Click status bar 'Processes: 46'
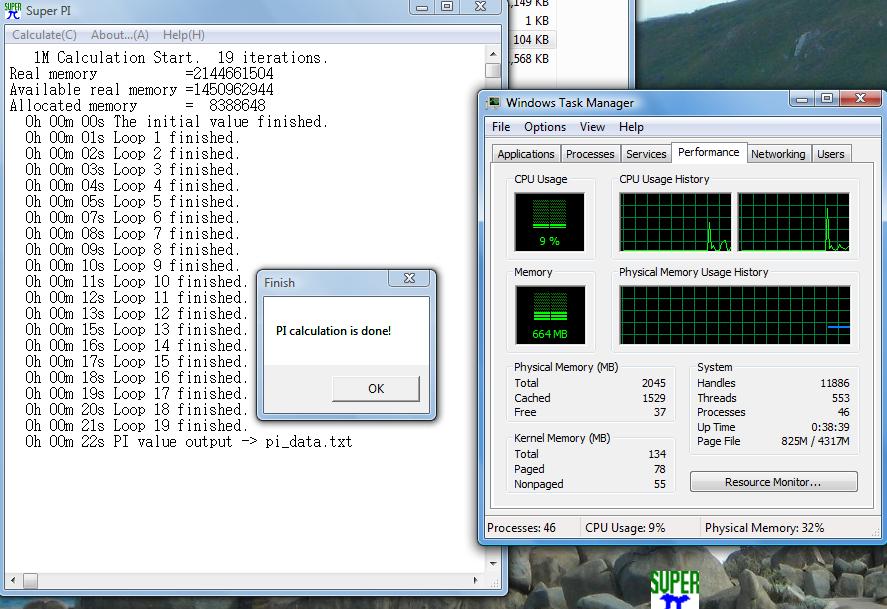887x609 pixels. (521, 528)
